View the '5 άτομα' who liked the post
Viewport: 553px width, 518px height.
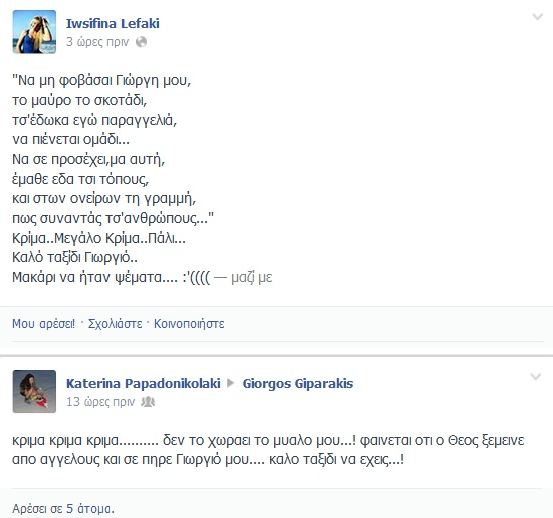(x=90, y=508)
